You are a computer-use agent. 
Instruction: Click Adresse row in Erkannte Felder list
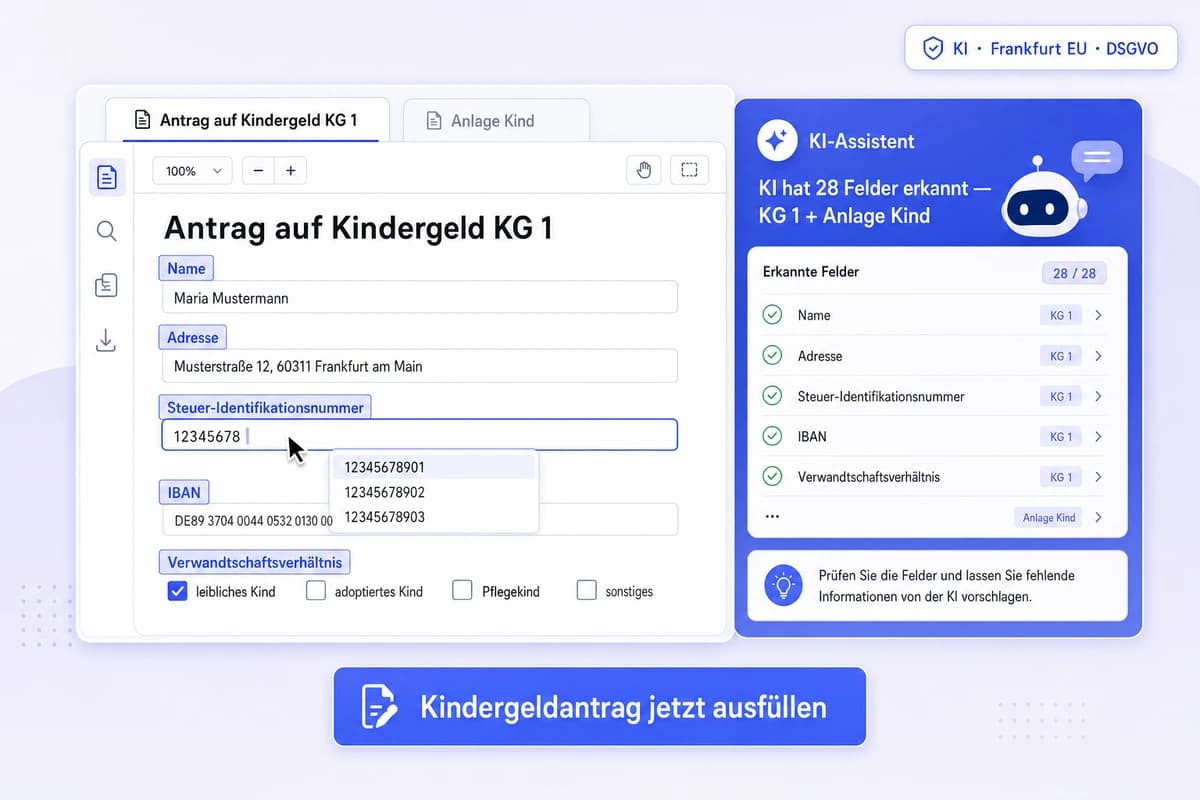click(x=936, y=356)
